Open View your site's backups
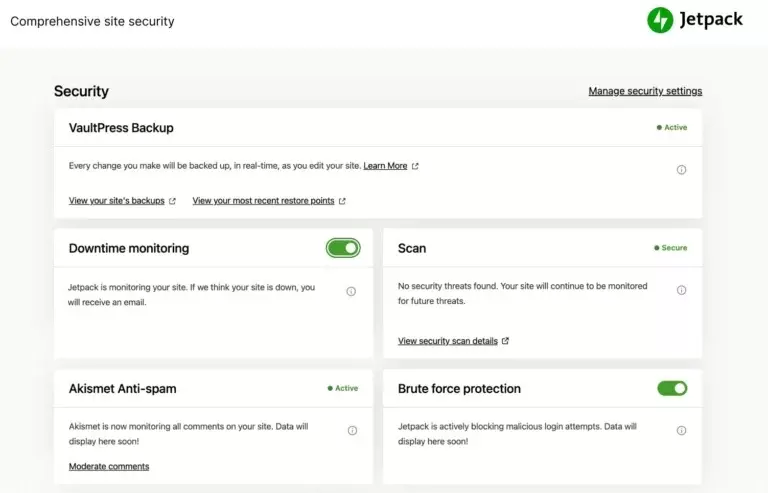The image size is (768, 493). point(117,201)
